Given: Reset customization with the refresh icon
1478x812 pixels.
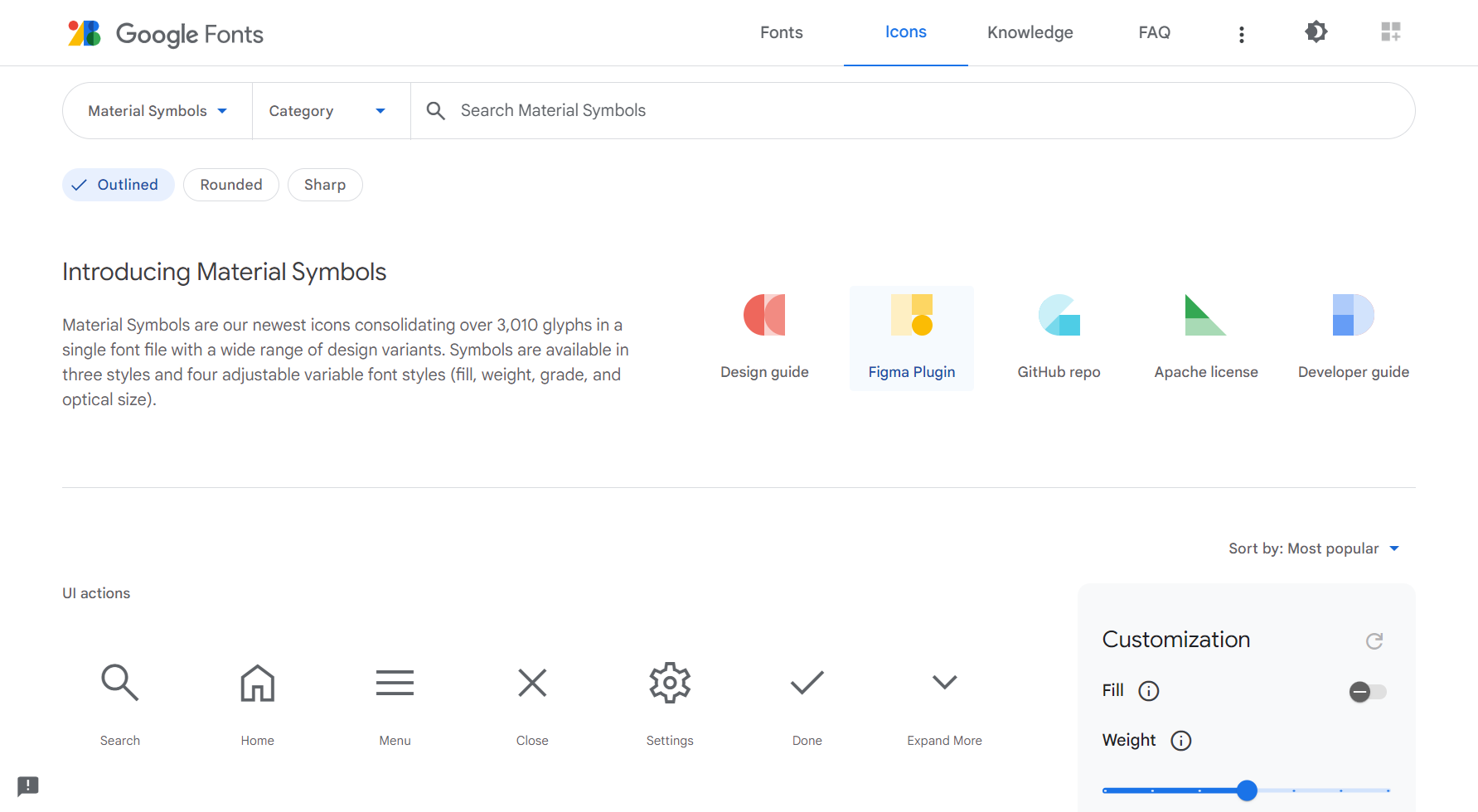Looking at the screenshot, I should pyautogui.click(x=1374, y=640).
